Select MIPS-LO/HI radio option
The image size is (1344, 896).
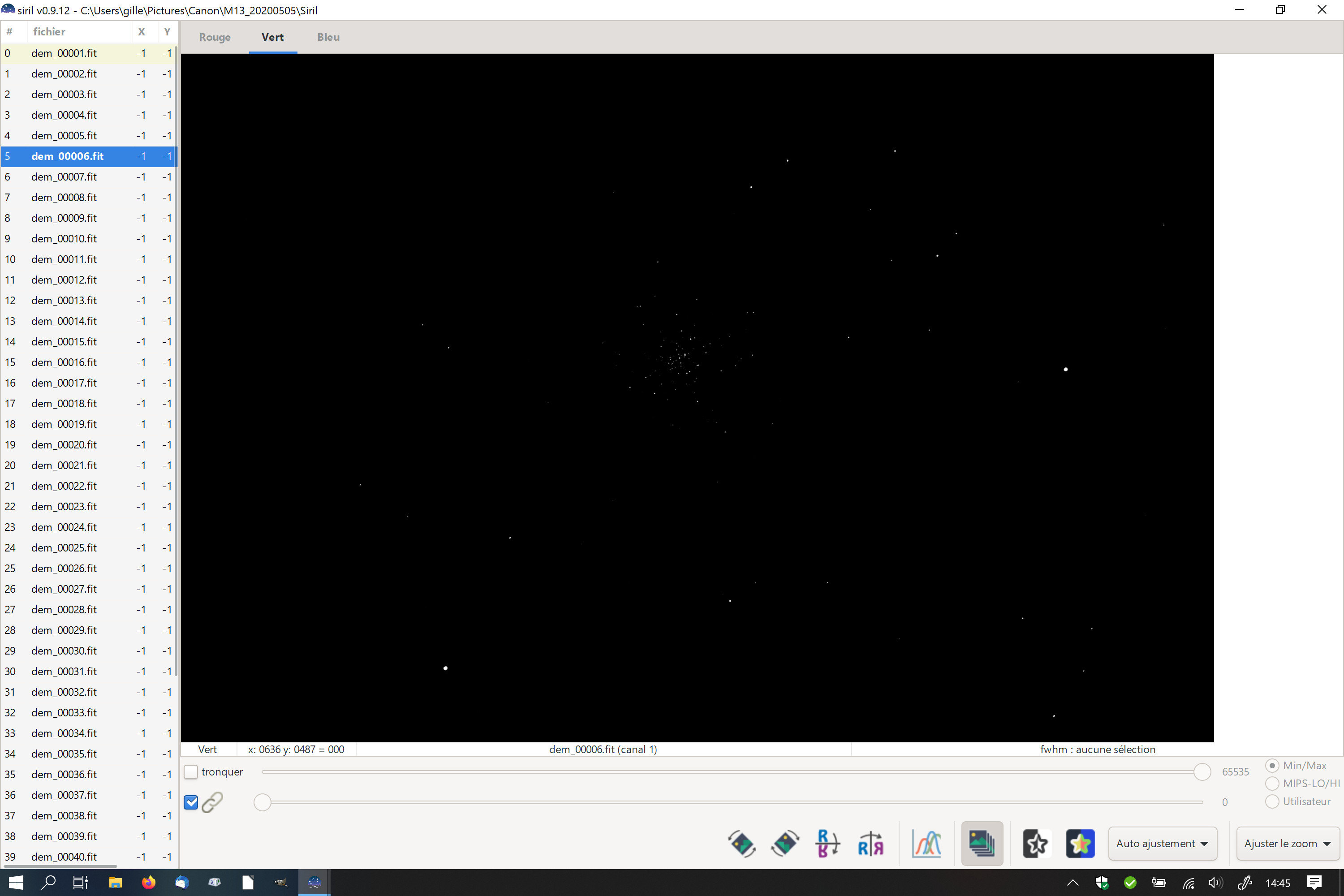coord(1272,784)
